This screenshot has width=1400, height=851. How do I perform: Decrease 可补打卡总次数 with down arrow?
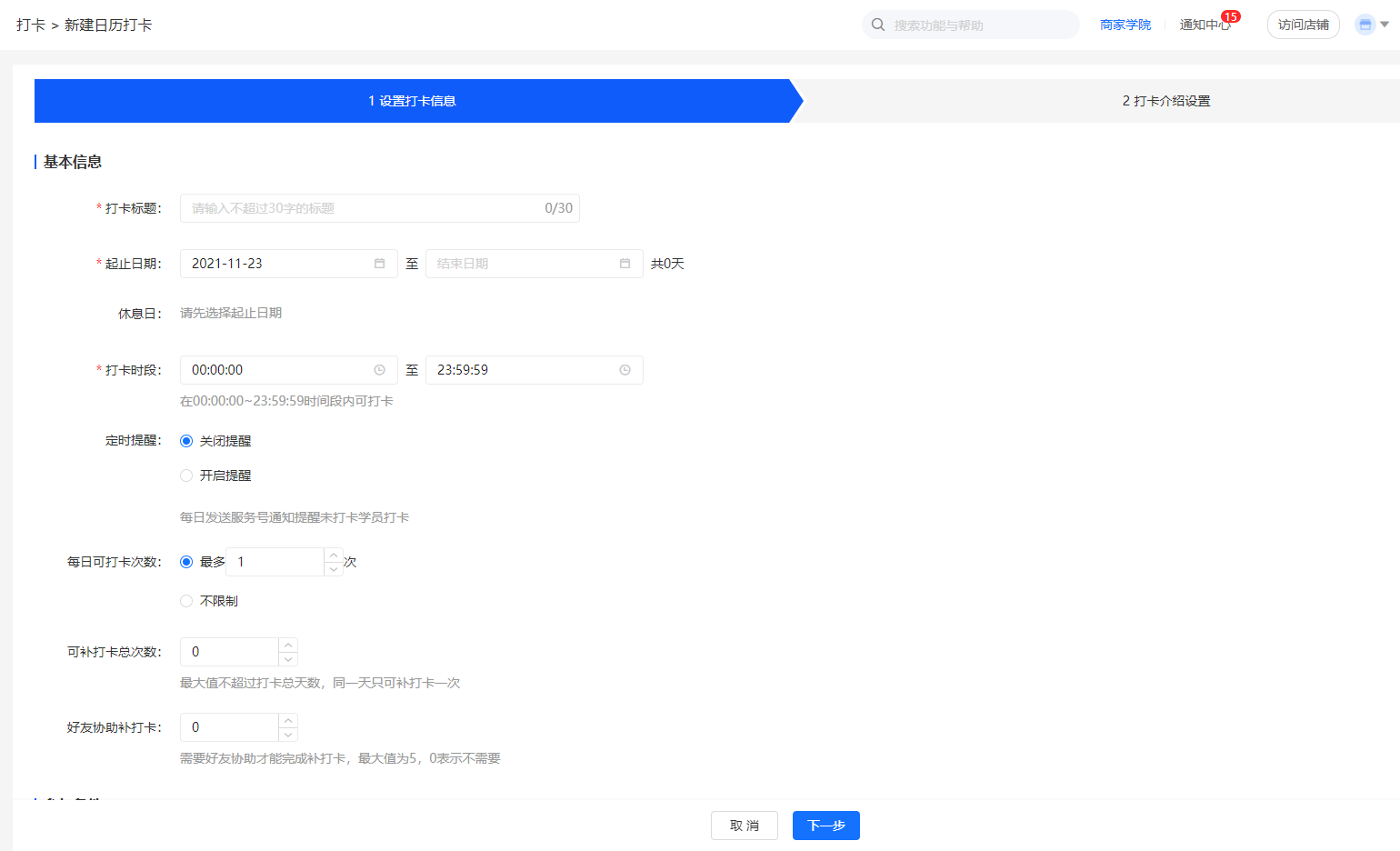coord(288,659)
